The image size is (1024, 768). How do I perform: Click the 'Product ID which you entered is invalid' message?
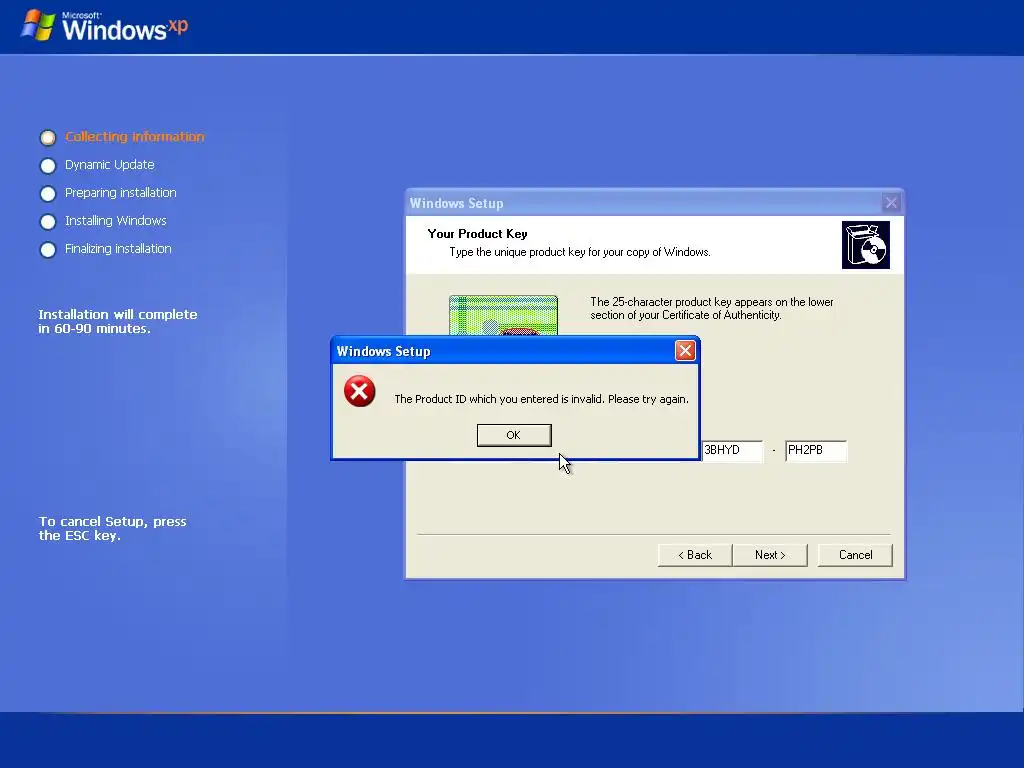pyautogui.click(x=541, y=399)
